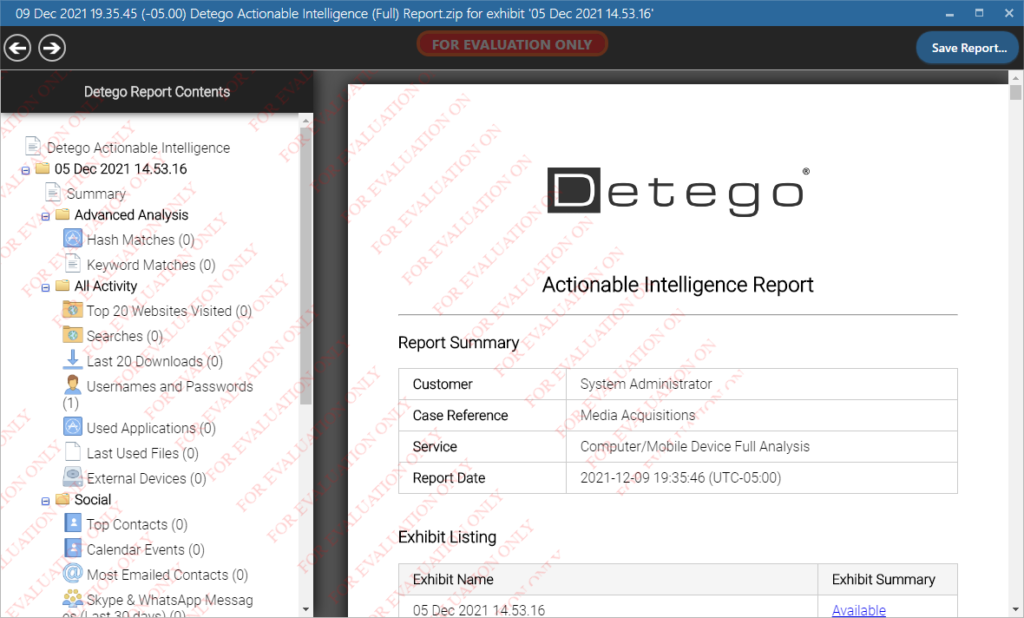Click the Media Acquisitions case reference value

pos(637,415)
